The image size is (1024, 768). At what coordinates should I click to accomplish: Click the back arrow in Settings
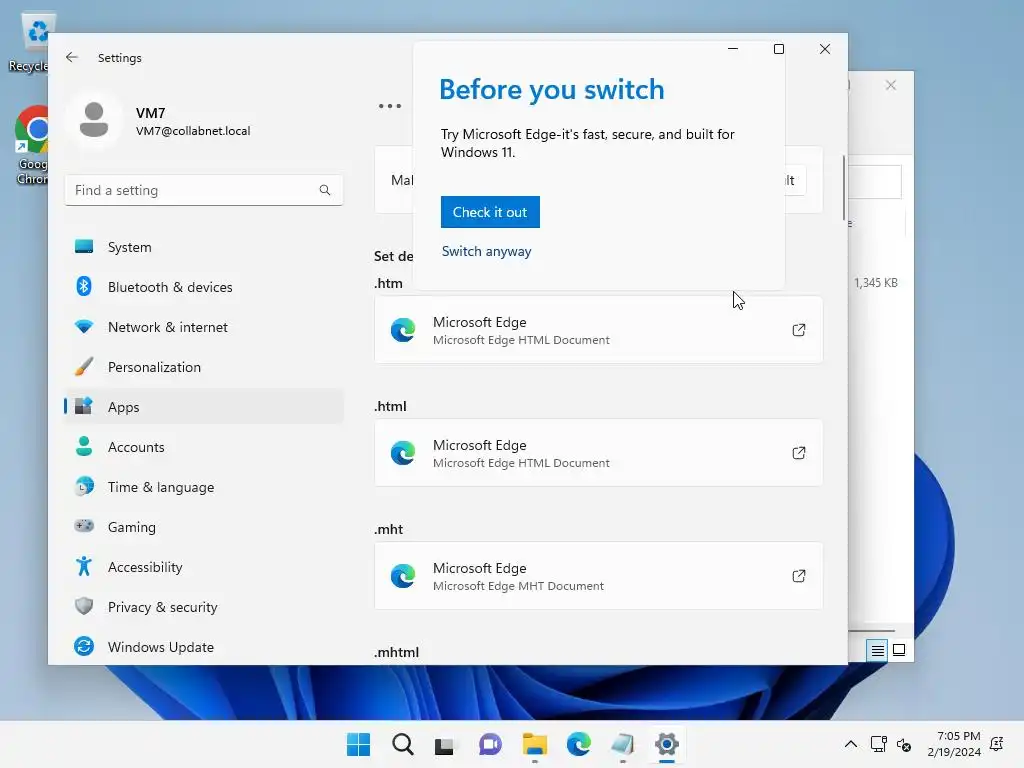72,57
